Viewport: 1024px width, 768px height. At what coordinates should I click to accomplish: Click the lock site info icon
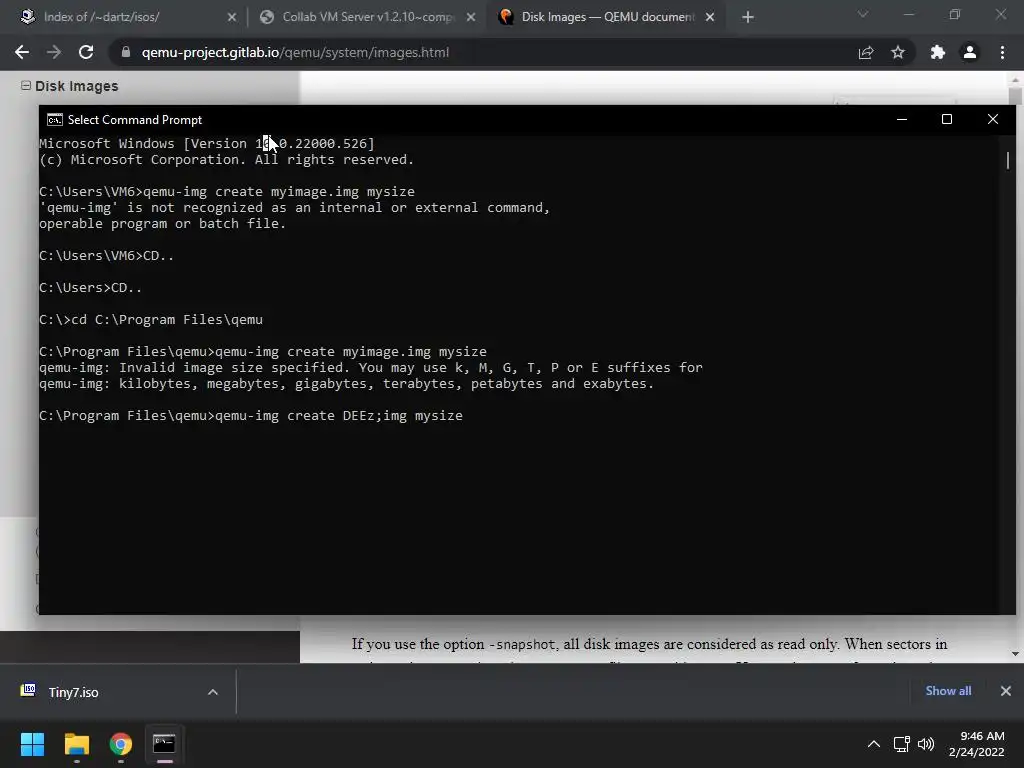[126, 52]
